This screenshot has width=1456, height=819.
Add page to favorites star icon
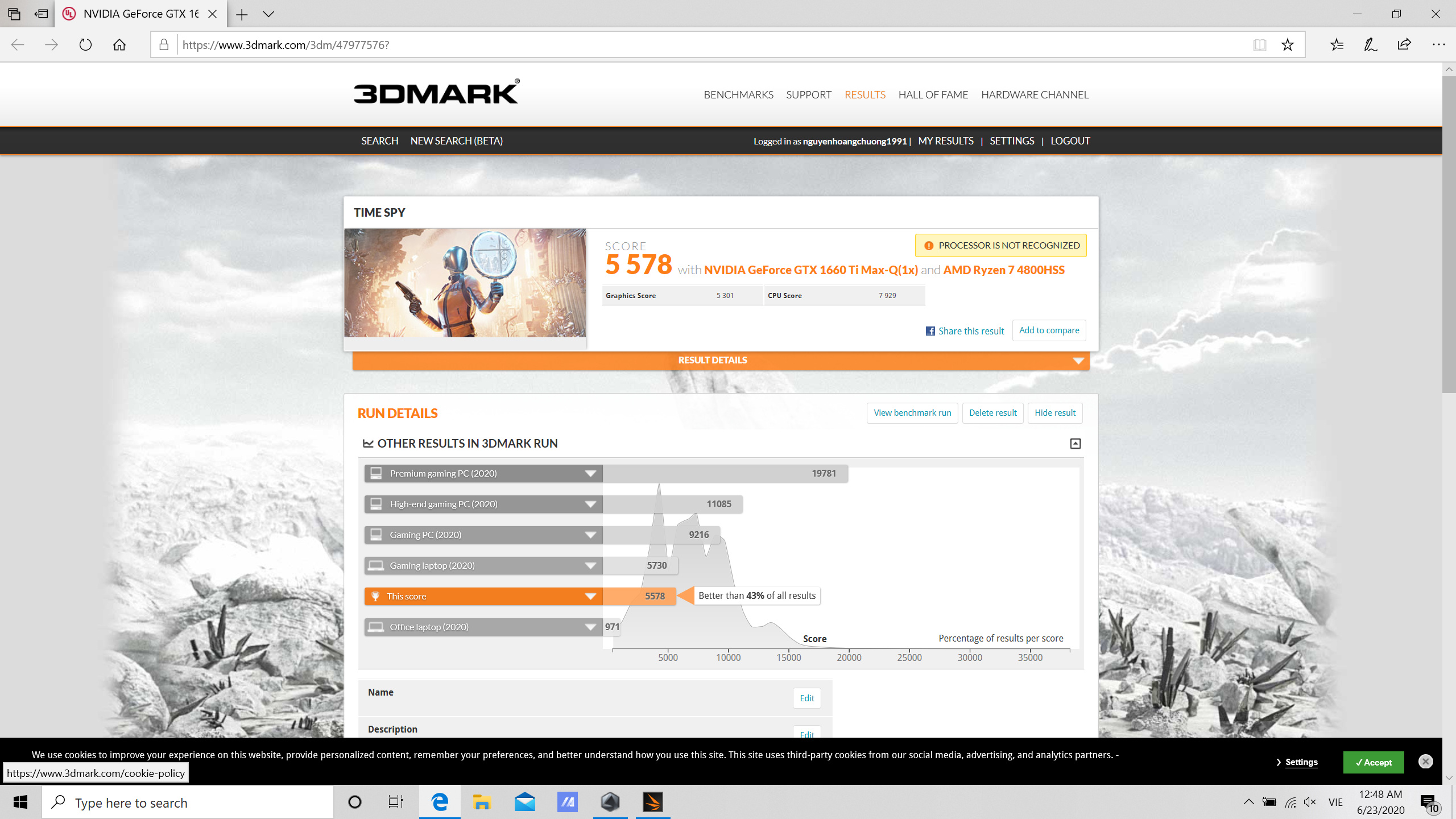pyautogui.click(x=1288, y=45)
